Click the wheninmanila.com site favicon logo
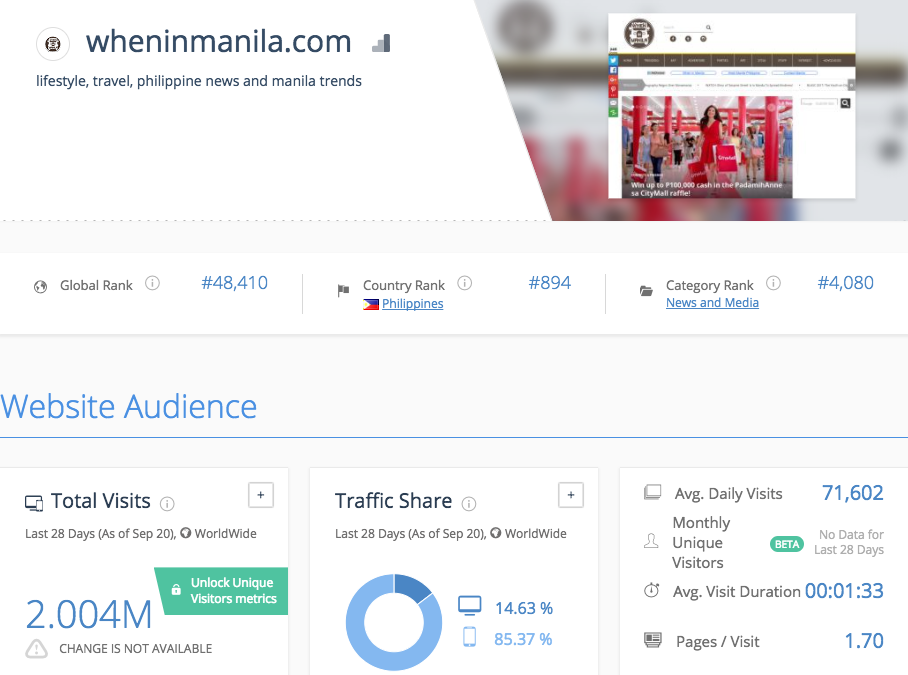 pyautogui.click(x=53, y=43)
